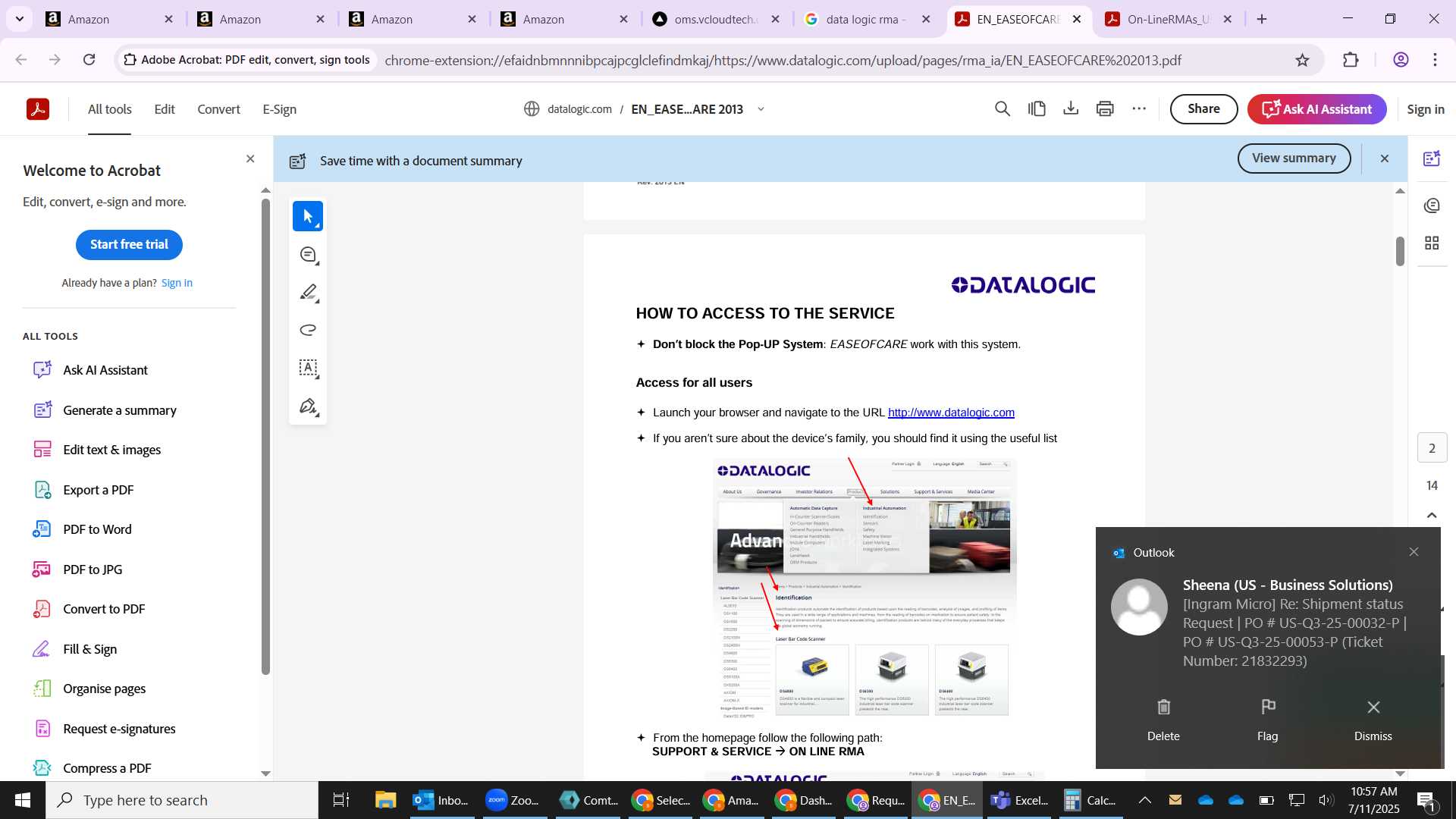The image size is (1456, 819).
Task: Open the E-Sign menu
Action: [279, 109]
